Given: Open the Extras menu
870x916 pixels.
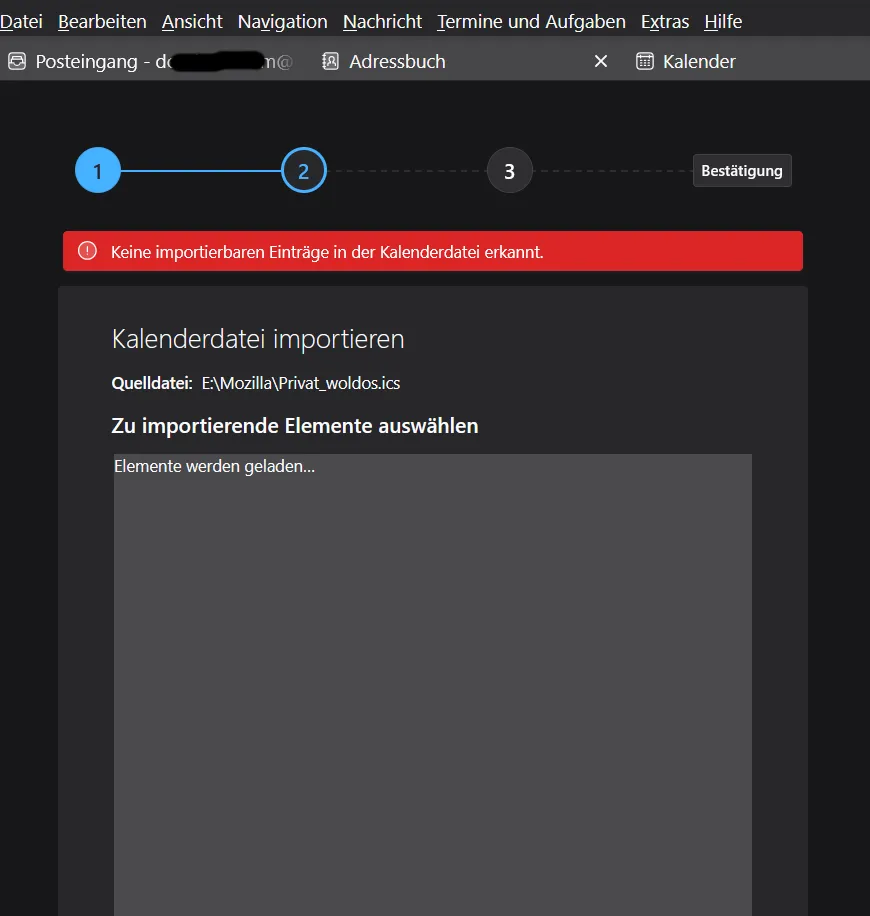Looking at the screenshot, I should coord(665,22).
